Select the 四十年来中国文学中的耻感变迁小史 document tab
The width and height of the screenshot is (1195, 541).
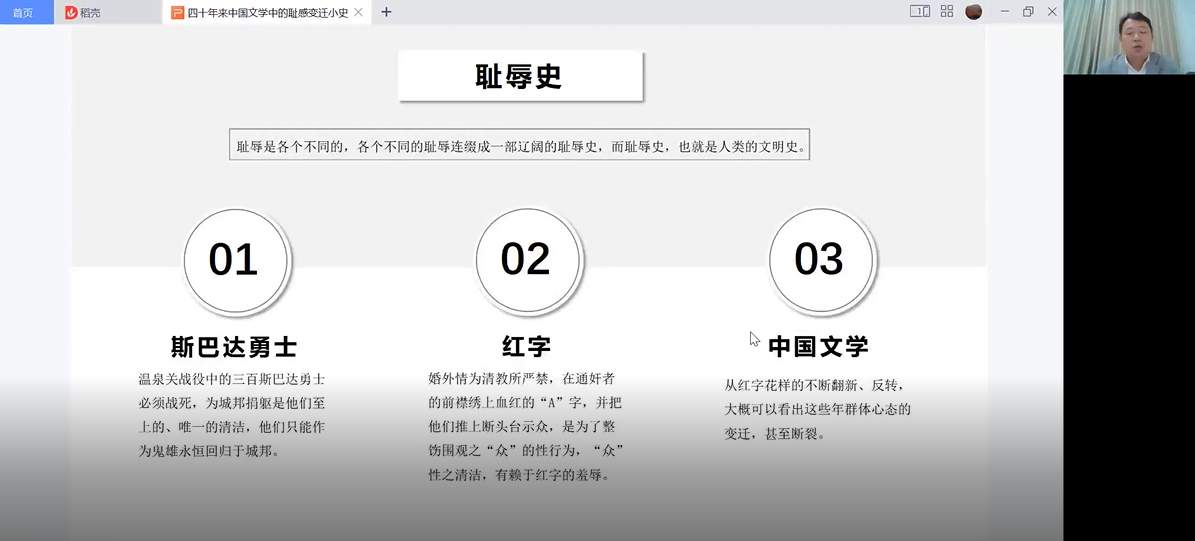tap(267, 12)
